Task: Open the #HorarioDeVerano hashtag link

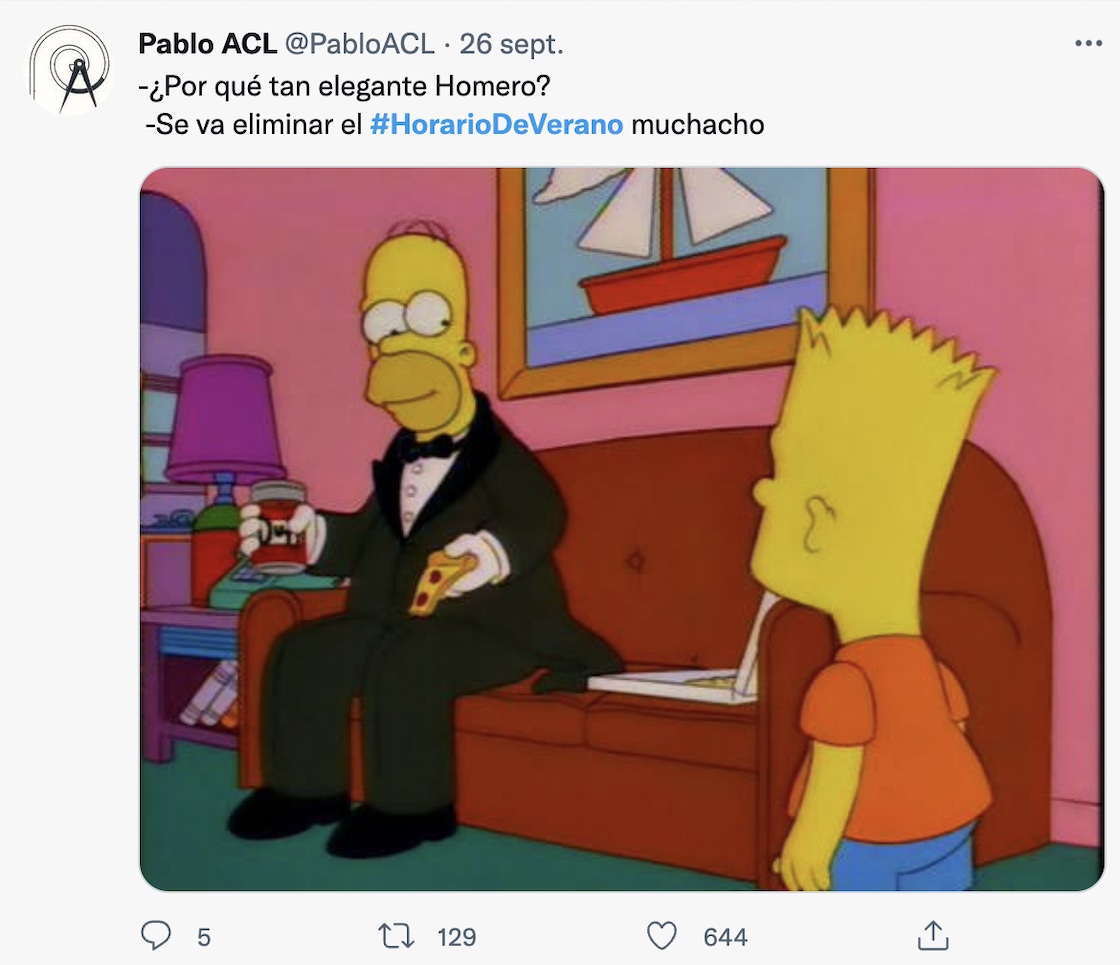Action: (x=497, y=124)
